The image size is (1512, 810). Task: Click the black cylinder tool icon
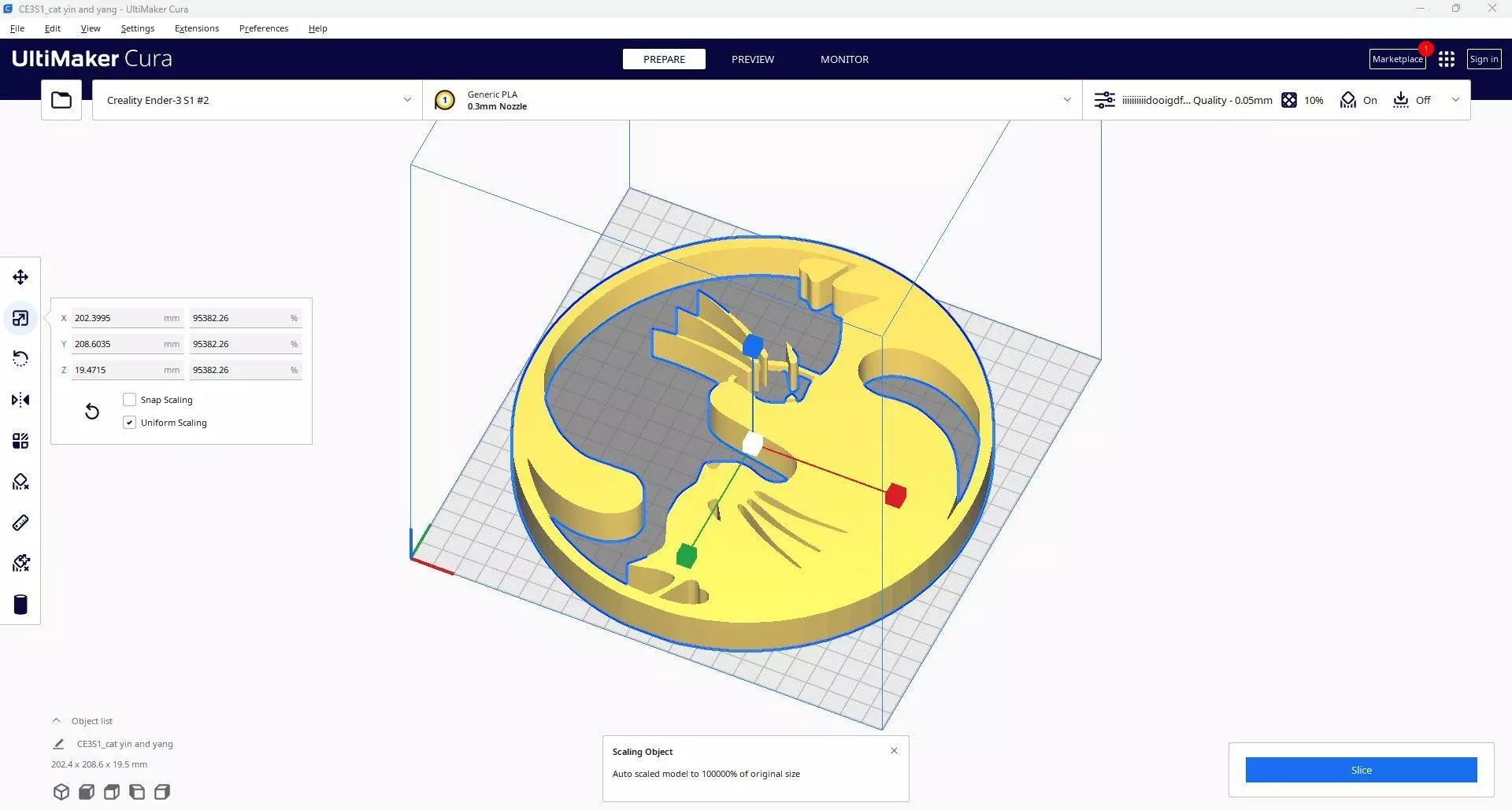(x=20, y=605)
